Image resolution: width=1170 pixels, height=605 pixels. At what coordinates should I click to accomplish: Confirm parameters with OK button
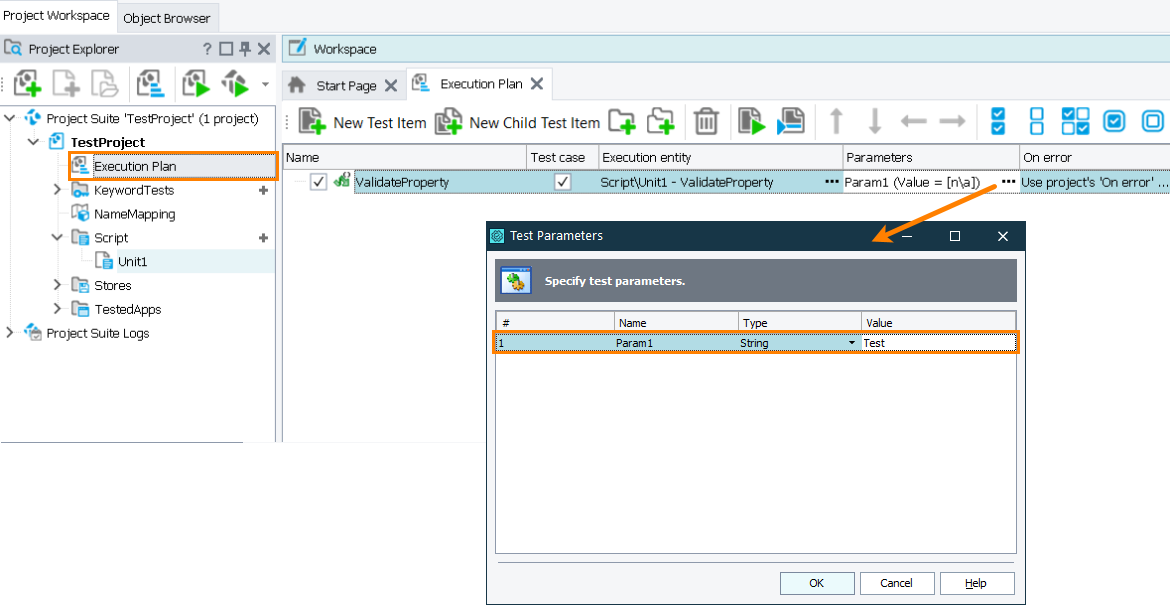coord(816,583)
